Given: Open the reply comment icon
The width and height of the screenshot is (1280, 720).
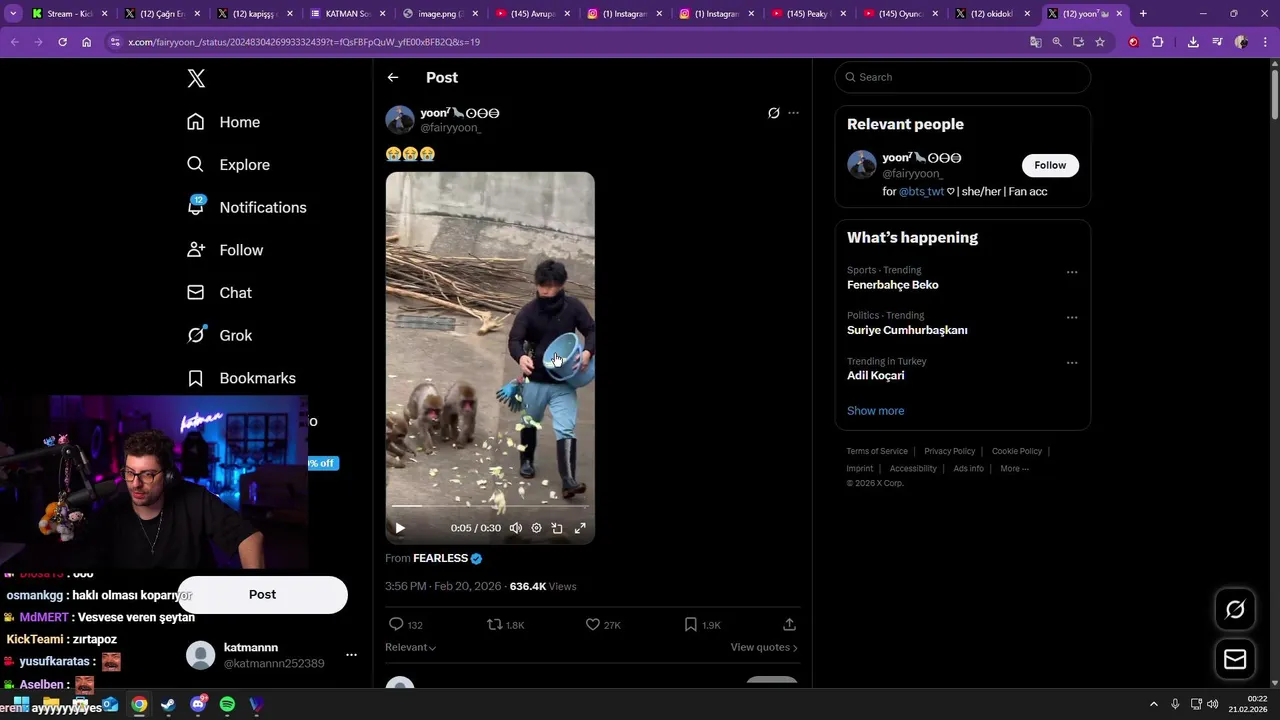Looking at the screenshot, I should coord(396,624).
